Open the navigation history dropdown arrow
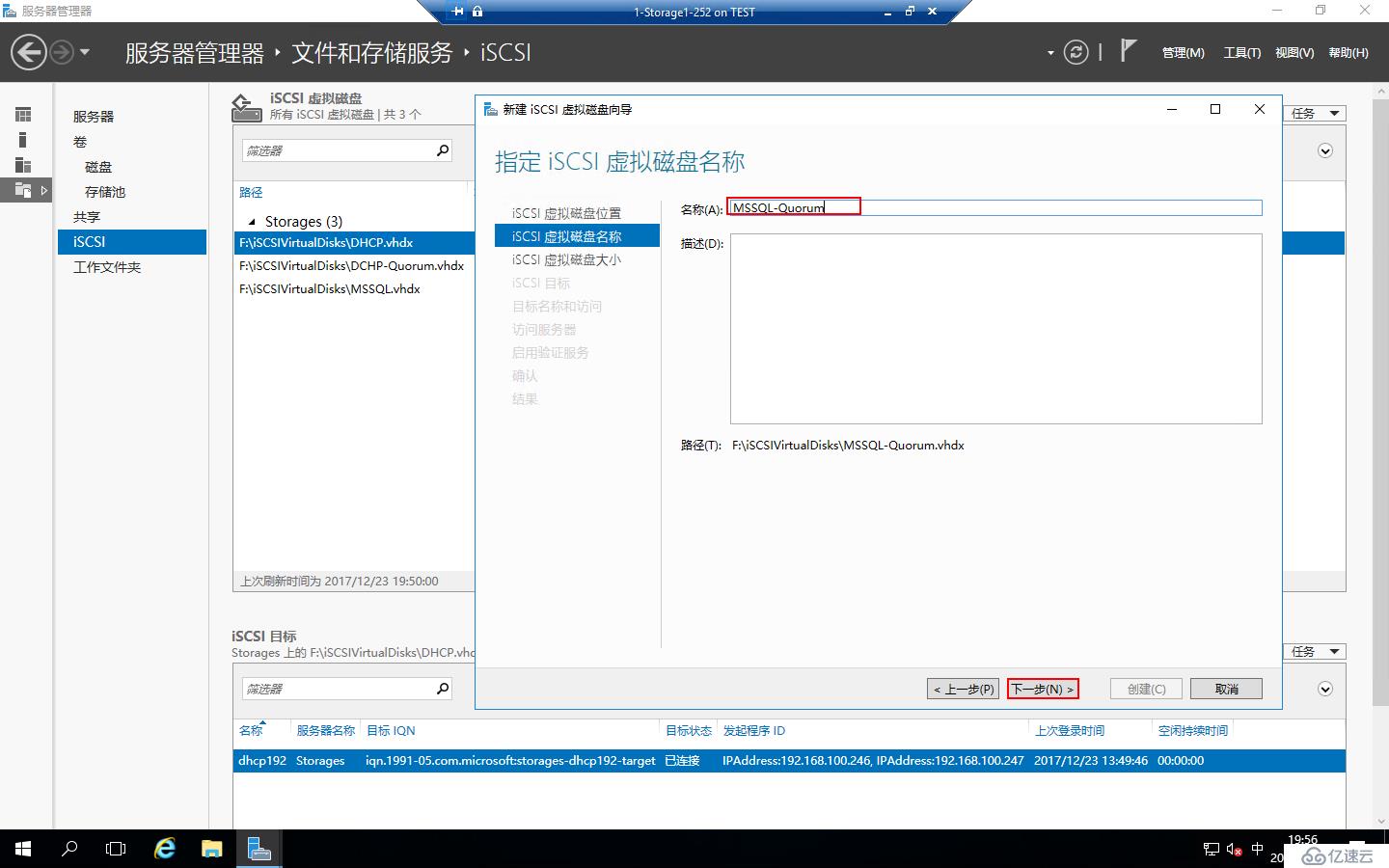Viewport: 1389px width, 868px height. pyautogui.click(x=85, y=52)
